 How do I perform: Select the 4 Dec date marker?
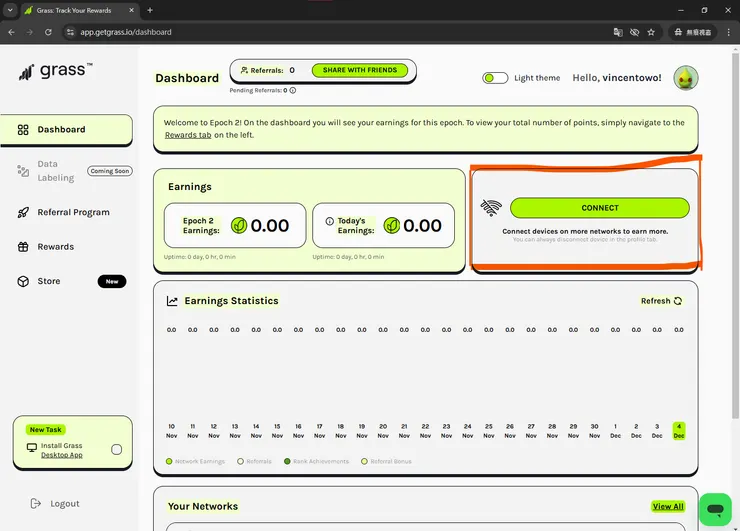(679, 431)
